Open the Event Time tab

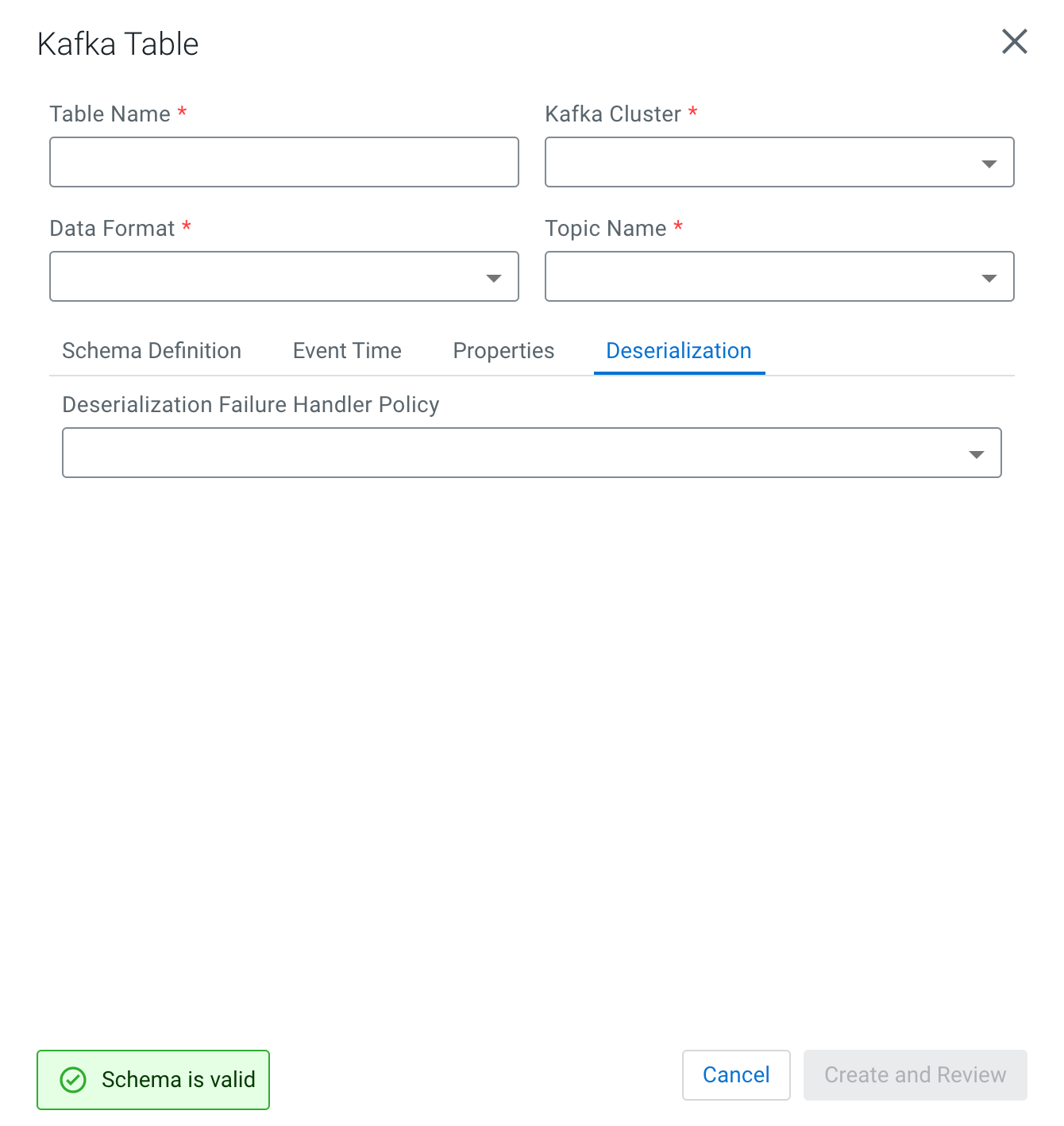pos(347,351)
